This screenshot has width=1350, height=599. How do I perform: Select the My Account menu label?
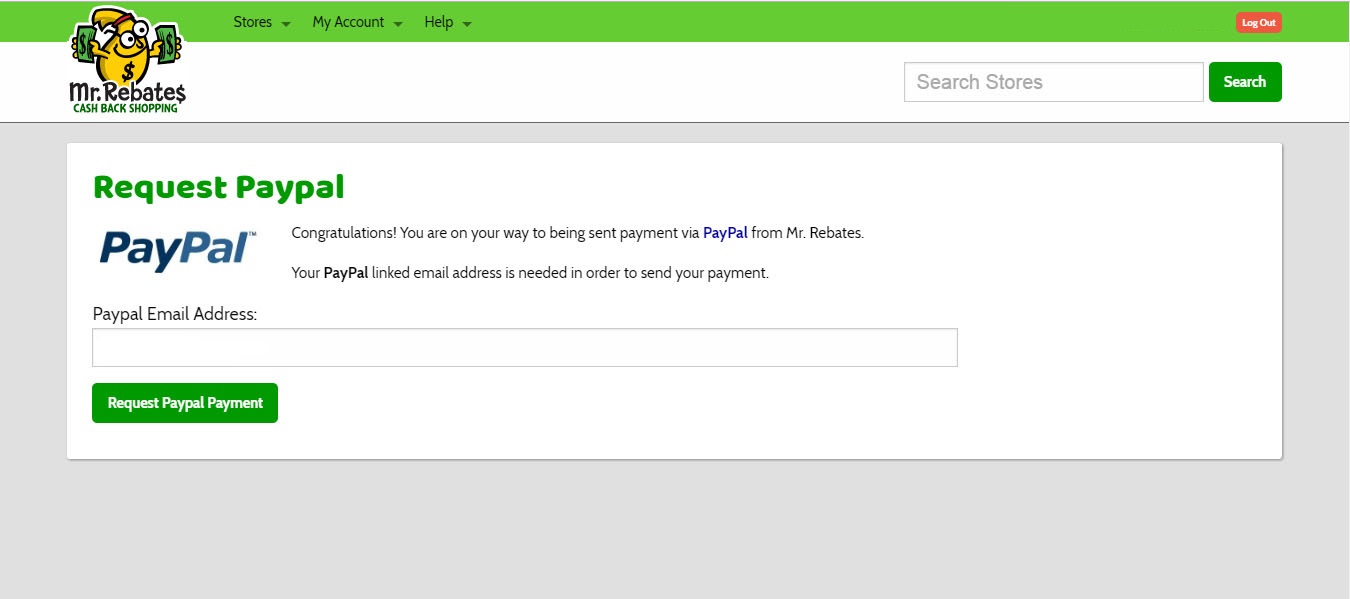[x=348, y=22]
